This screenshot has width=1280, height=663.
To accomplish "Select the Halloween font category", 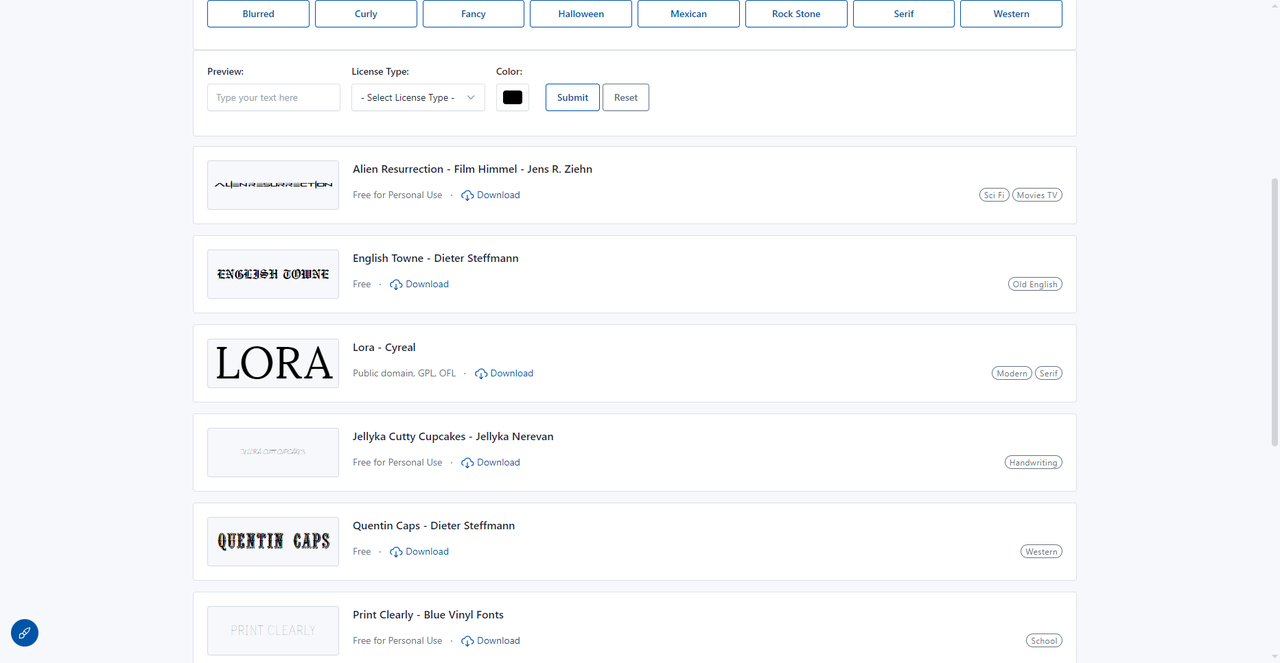I will (581, 14).
